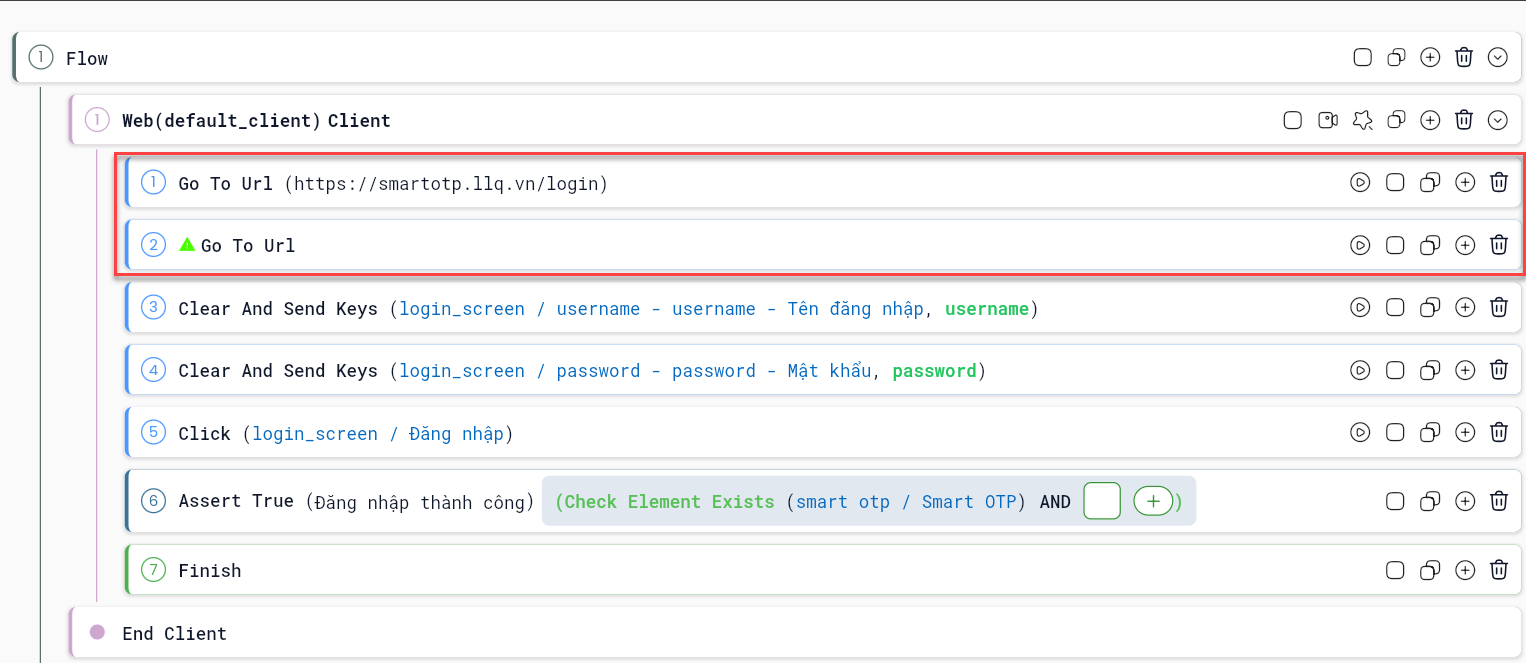Select the Finish step label

pyautogui.click(x=210, y=570)
